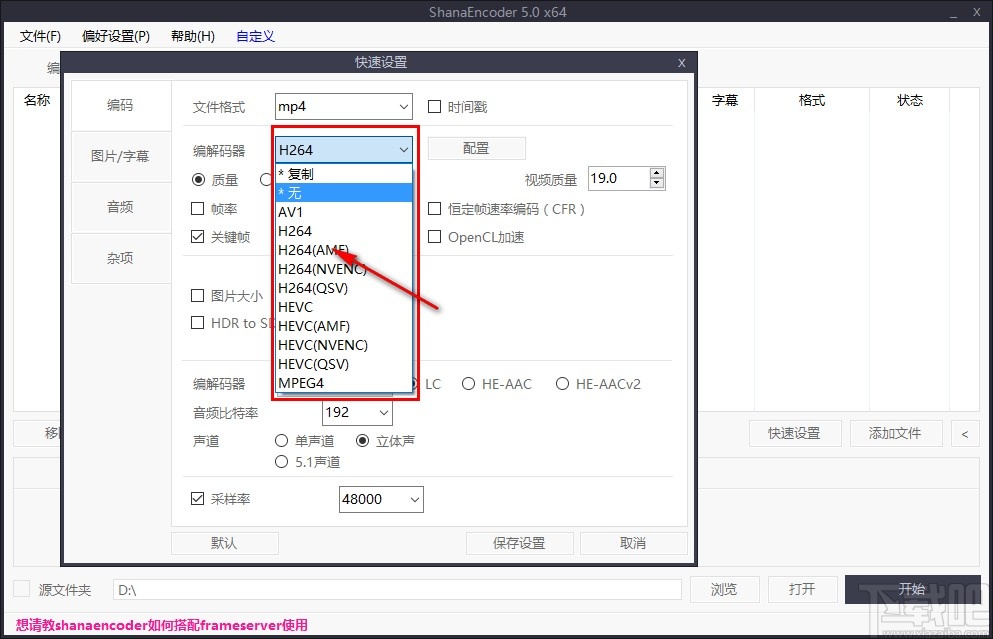This screenshot has width=993, height=639.
Task: Click the 保存设置 button
Action: (x=519, y=543)
